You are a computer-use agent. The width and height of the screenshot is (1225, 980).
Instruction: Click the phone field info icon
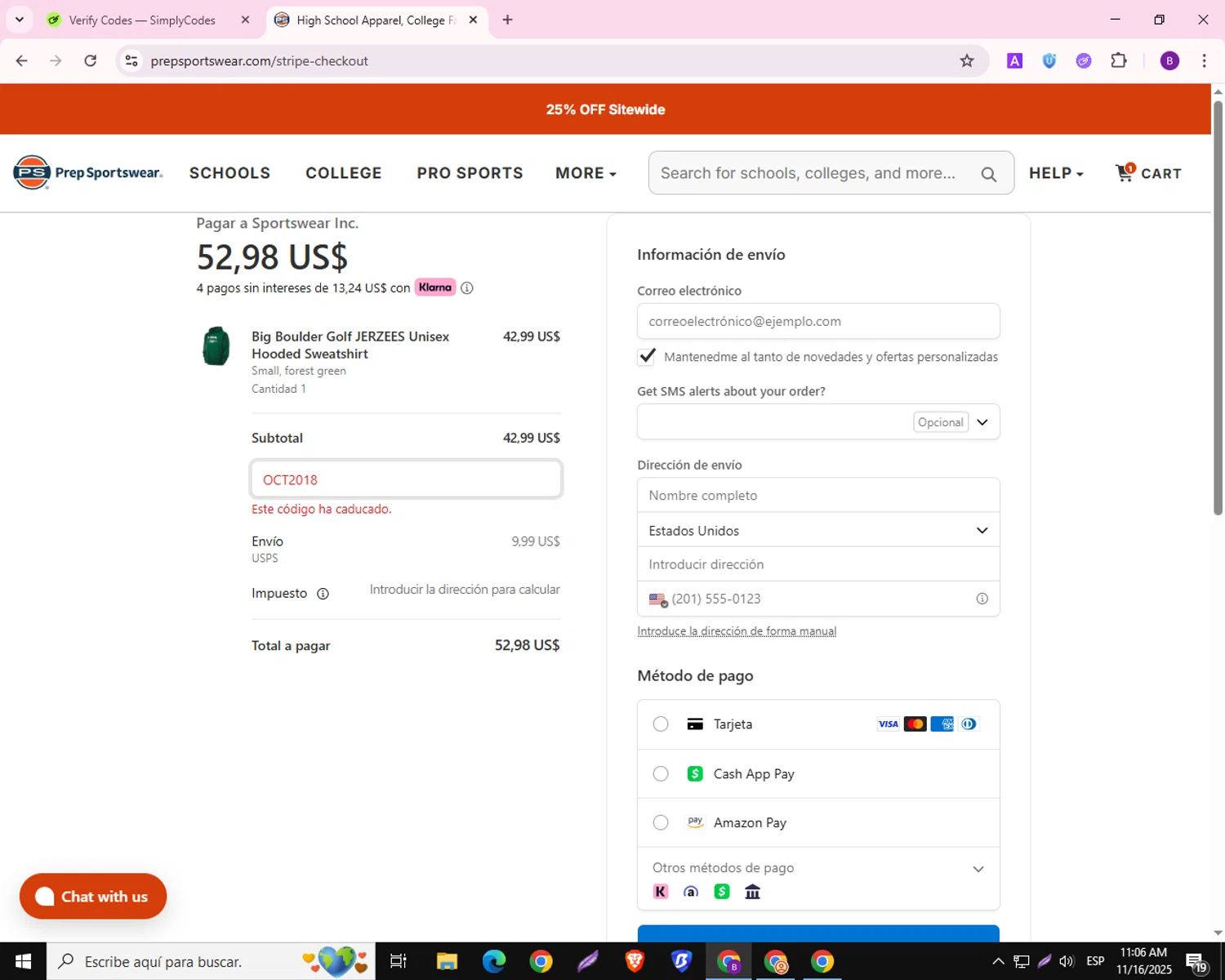(982, 599)
